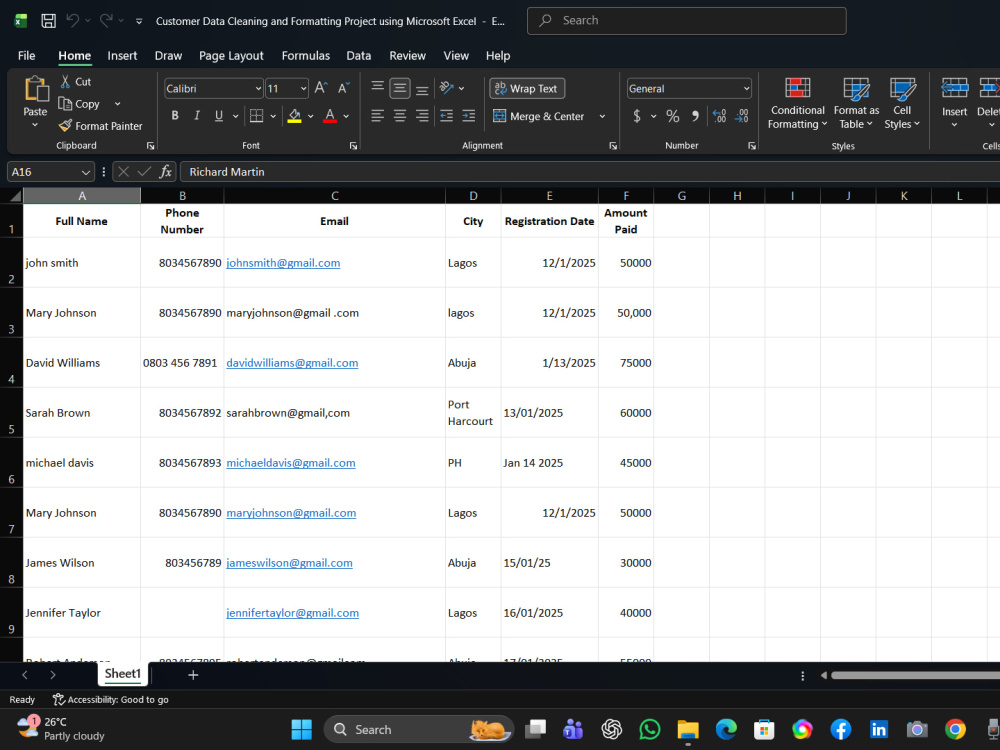This screenshot has width=1000, height=750.
Task: Click the Merge & Center button
Action: tap(539, 116)
